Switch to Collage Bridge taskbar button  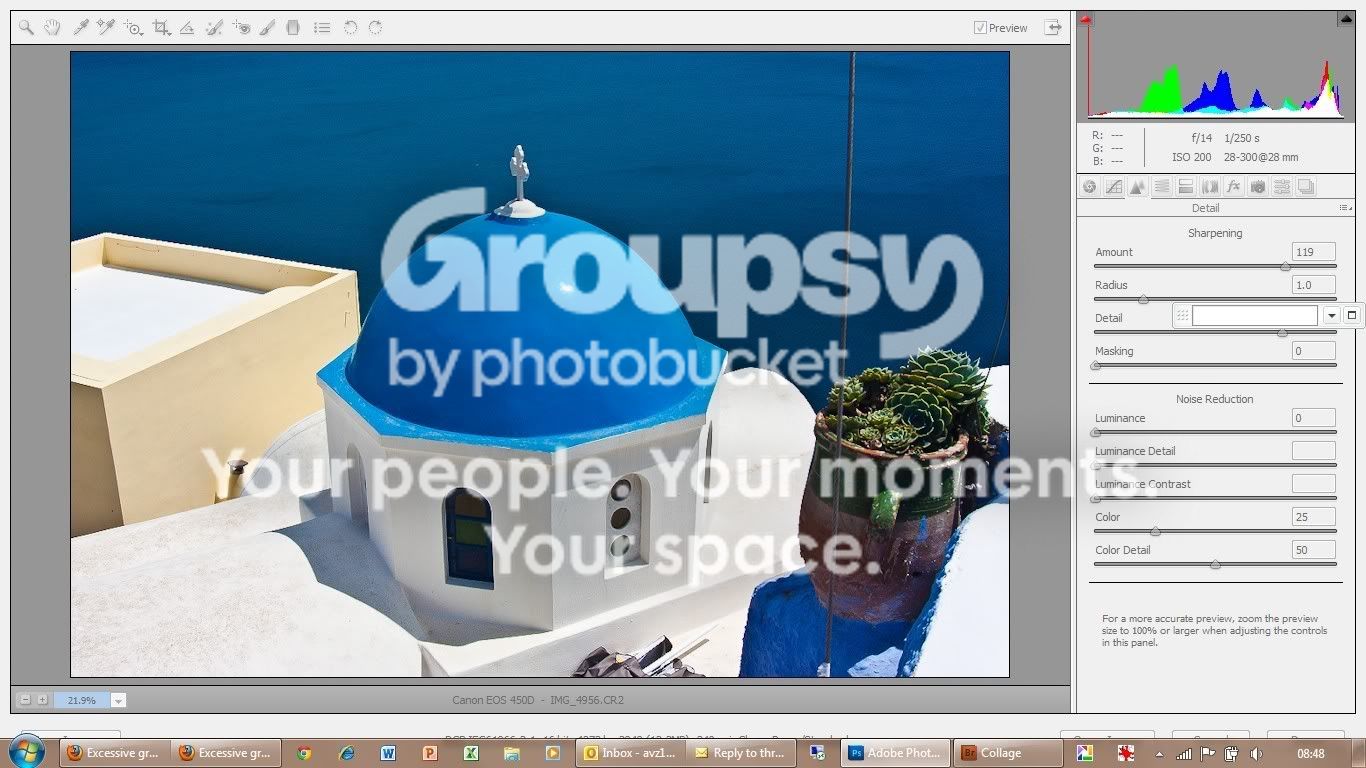(1008, 753)
